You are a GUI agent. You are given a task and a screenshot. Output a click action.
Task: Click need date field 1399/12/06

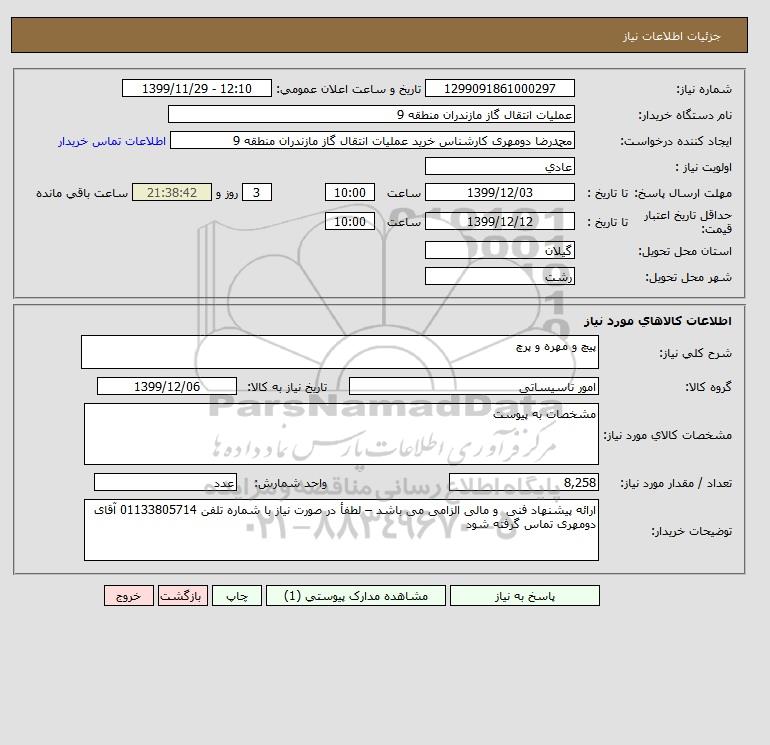[x=167, y=386]
